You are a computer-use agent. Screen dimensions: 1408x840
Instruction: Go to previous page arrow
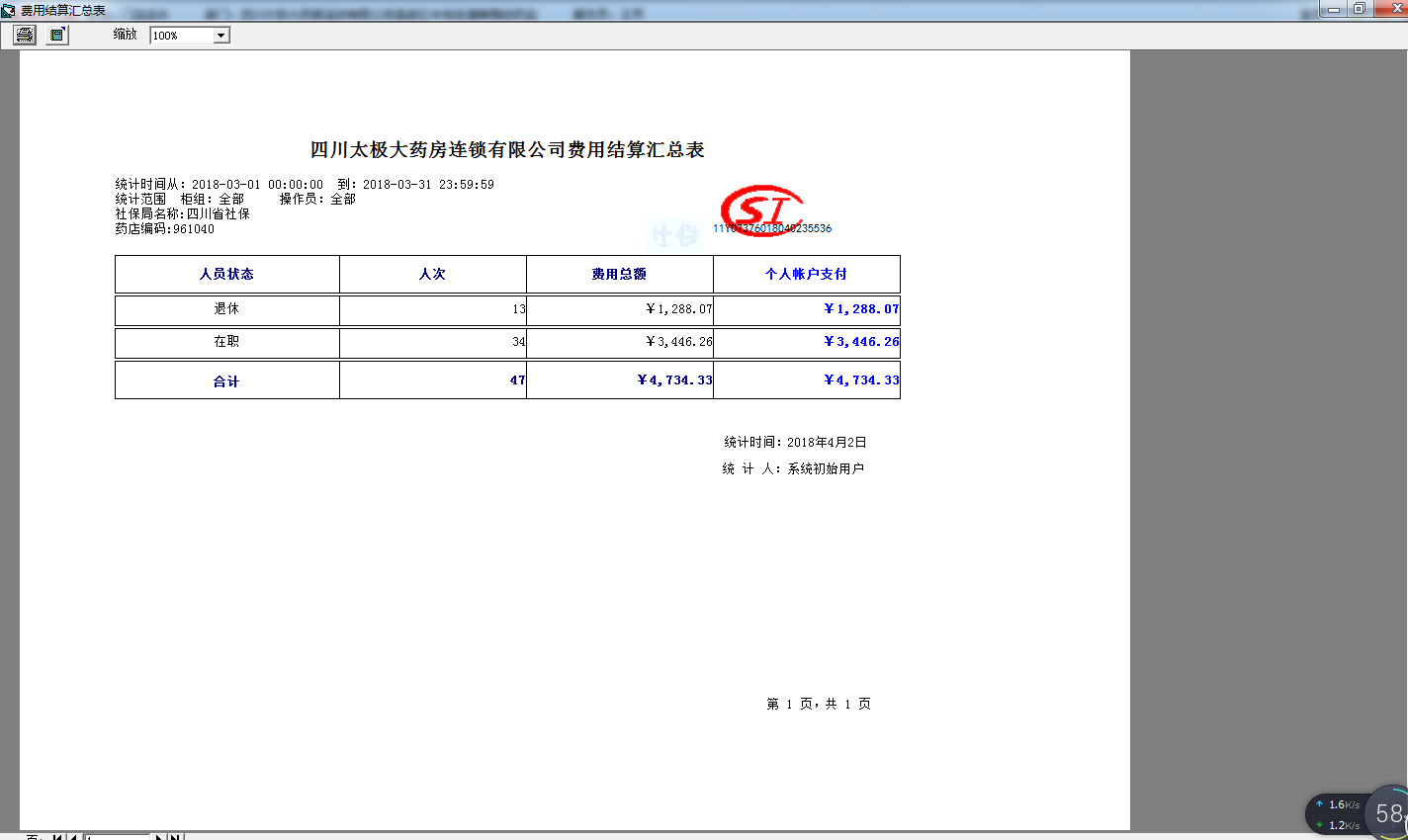coord(74,836)
